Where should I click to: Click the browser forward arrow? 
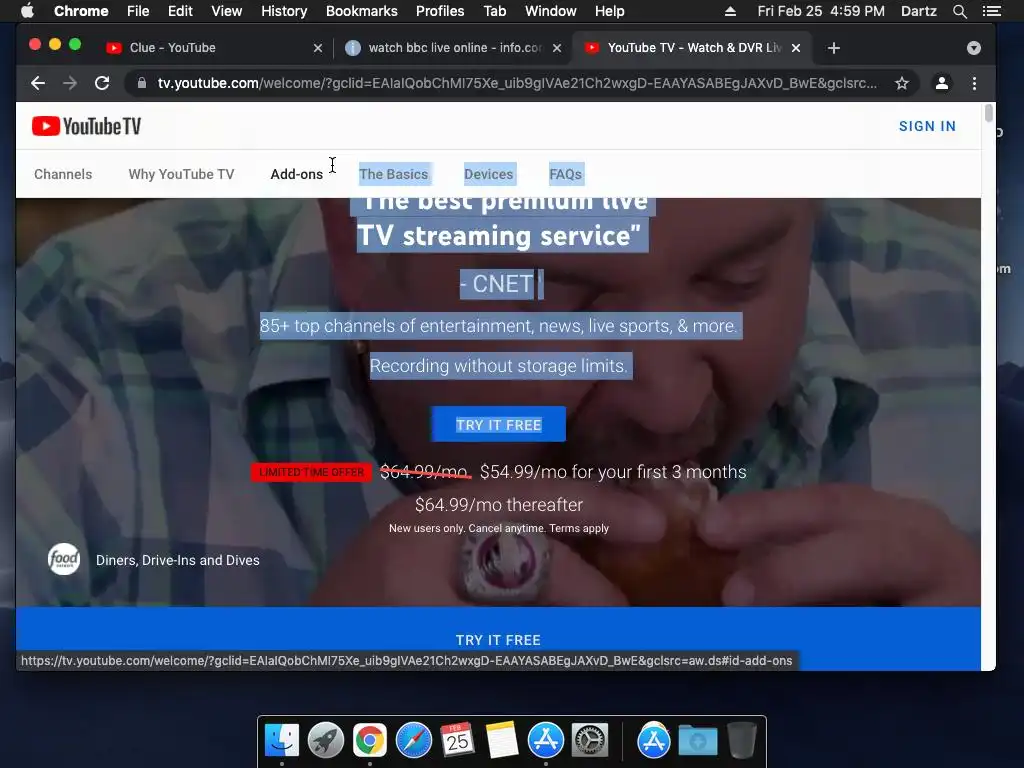click(x=70, y=83)
